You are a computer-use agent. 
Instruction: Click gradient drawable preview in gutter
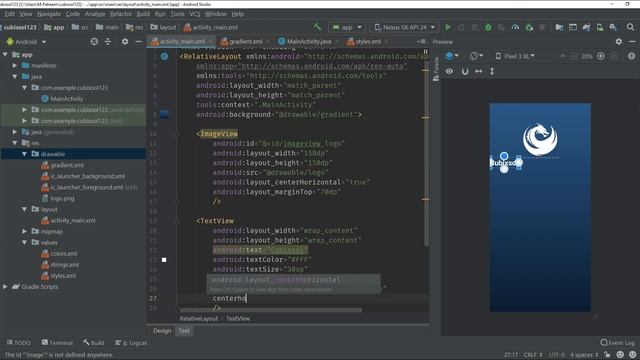[x=164, y=114]
